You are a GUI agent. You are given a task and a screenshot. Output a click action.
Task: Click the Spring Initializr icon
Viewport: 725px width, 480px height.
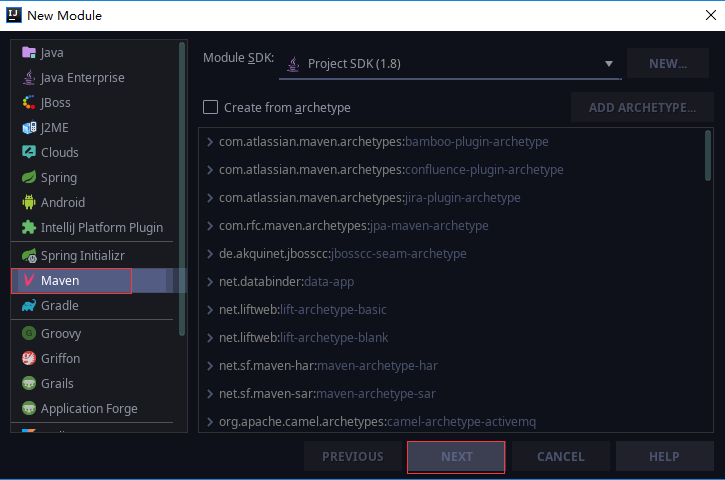pyautogui.click(x=29, y=255)
